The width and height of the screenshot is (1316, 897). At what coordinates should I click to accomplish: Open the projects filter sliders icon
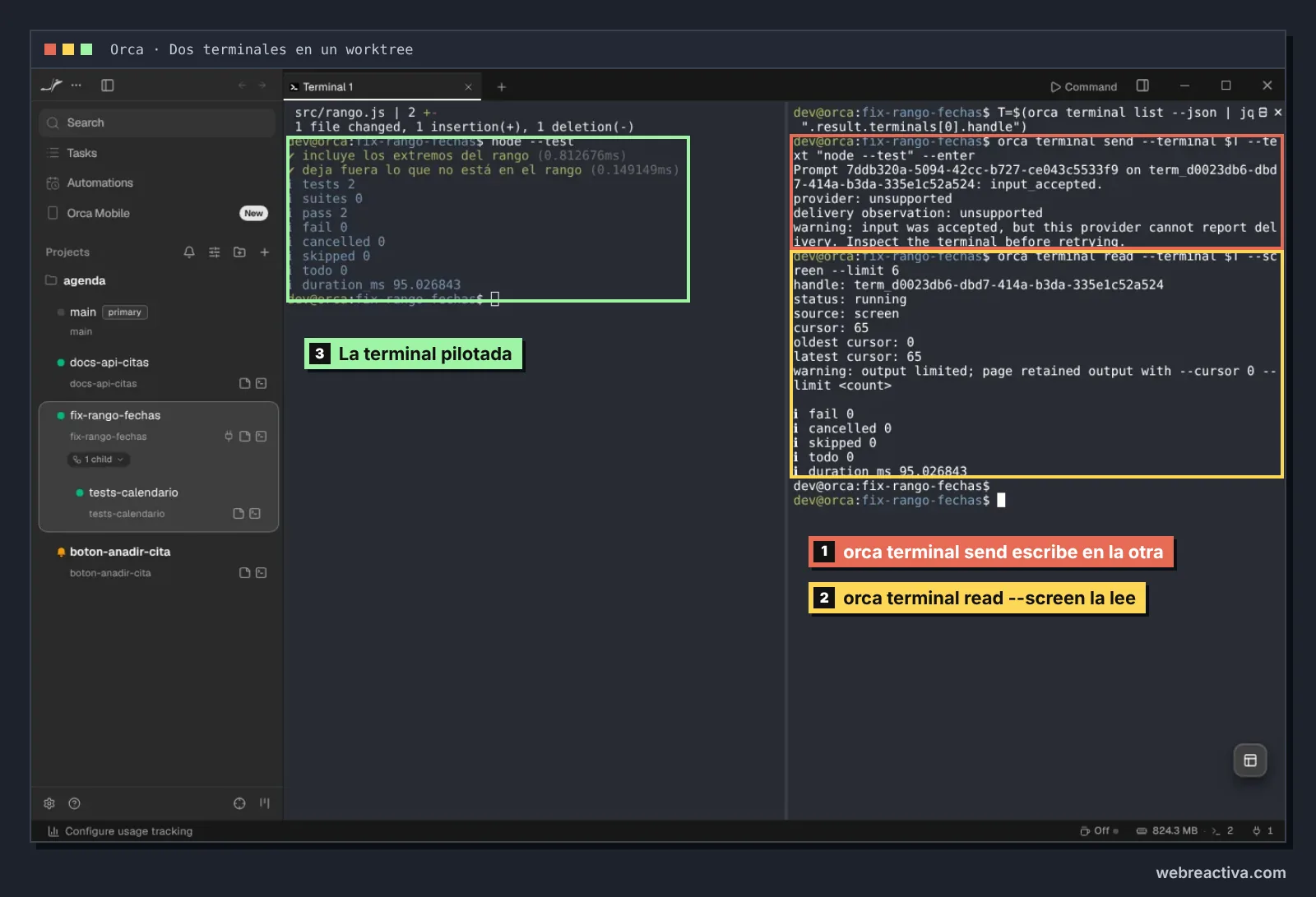[215, 252]
